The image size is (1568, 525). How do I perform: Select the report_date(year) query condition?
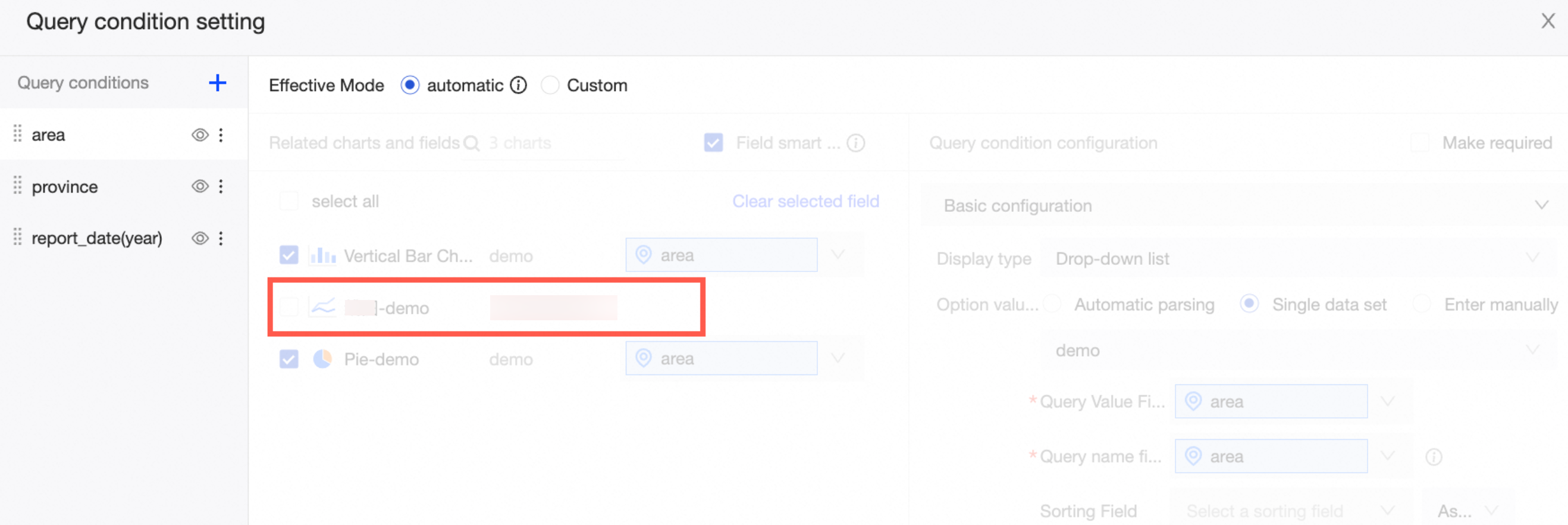[x=98, y=238]
